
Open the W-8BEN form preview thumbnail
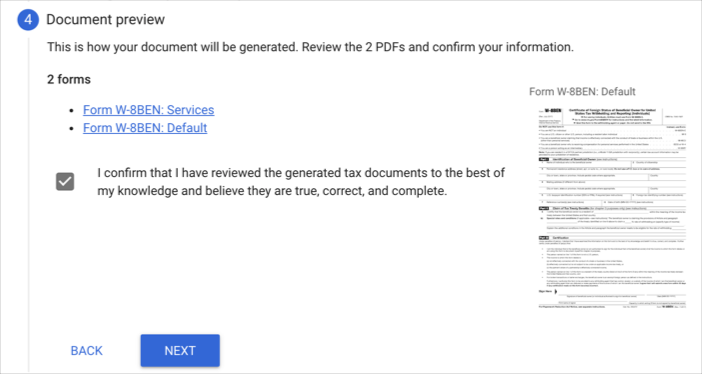point(612,208)
